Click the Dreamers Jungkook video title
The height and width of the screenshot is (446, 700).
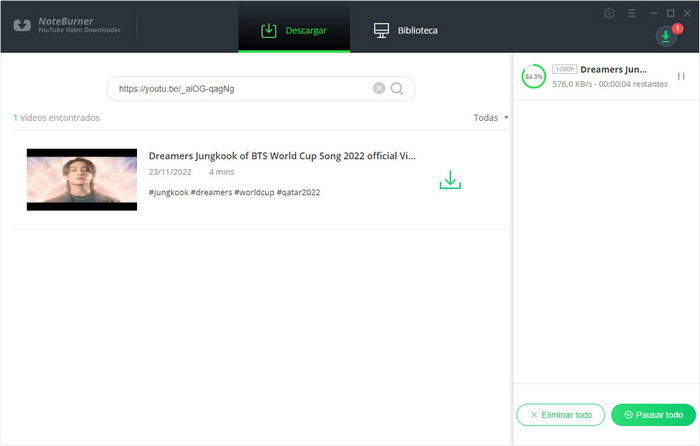282,156
